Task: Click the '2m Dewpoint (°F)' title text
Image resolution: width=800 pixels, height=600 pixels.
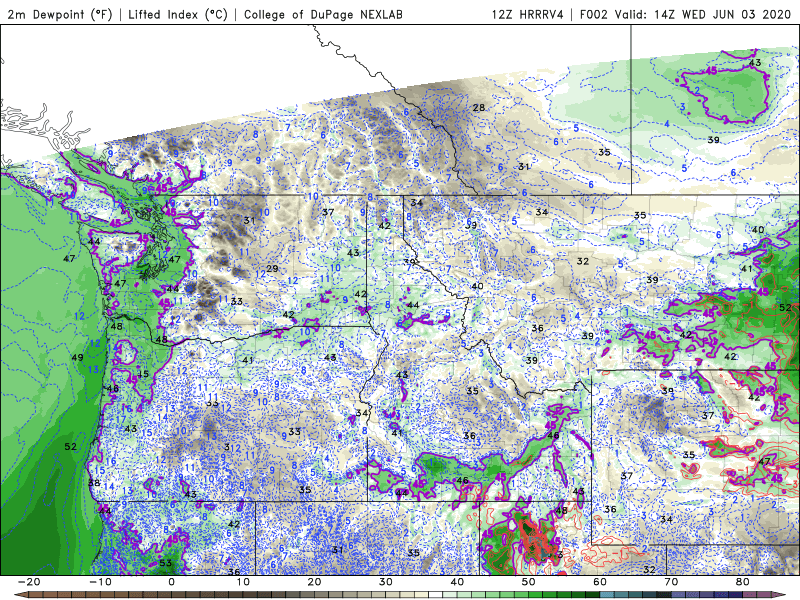Action: pos(60,14)
